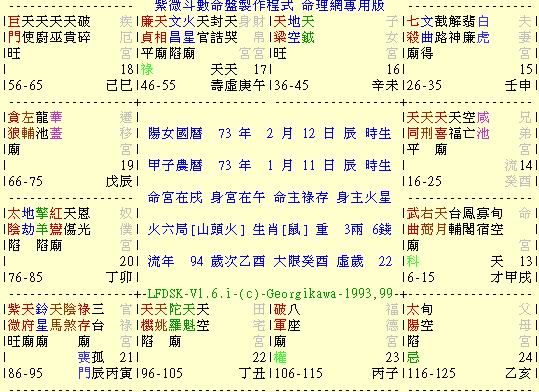Click the green LFDSK-V1.6.i copyright line
Viewport: 539px width, 392px height.
270,293
